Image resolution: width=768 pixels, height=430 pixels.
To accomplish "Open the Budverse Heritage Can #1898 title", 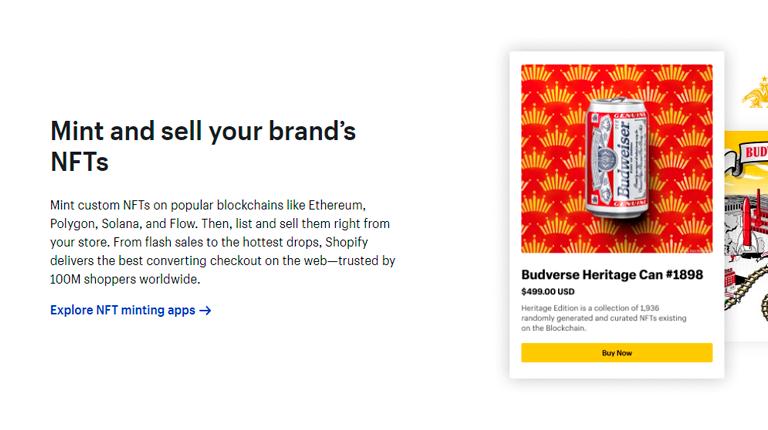I will [x=612, y=275].
